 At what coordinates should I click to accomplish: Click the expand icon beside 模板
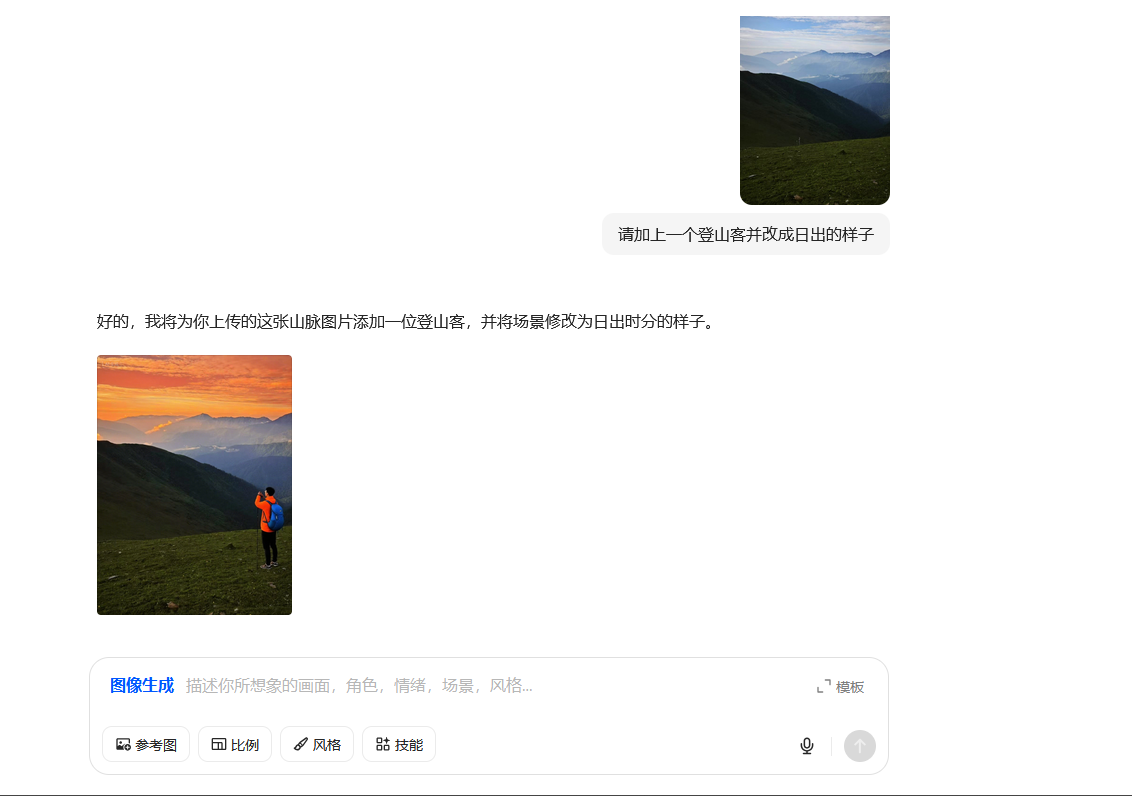pyautogui.click(x=824, y=686)
